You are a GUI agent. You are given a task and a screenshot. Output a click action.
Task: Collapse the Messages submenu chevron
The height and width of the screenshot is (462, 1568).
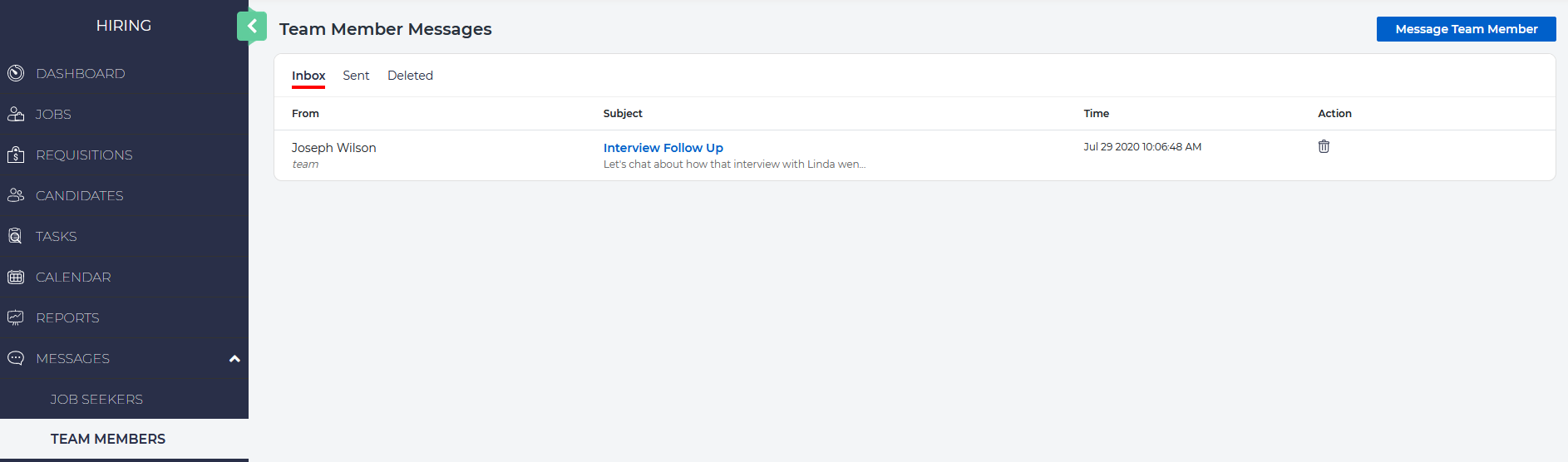click(234, 359)
